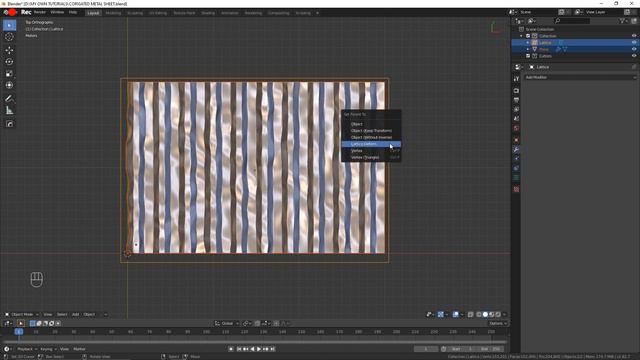Select the Transform tool
The image size is (640, 360).
click(9, 85)
